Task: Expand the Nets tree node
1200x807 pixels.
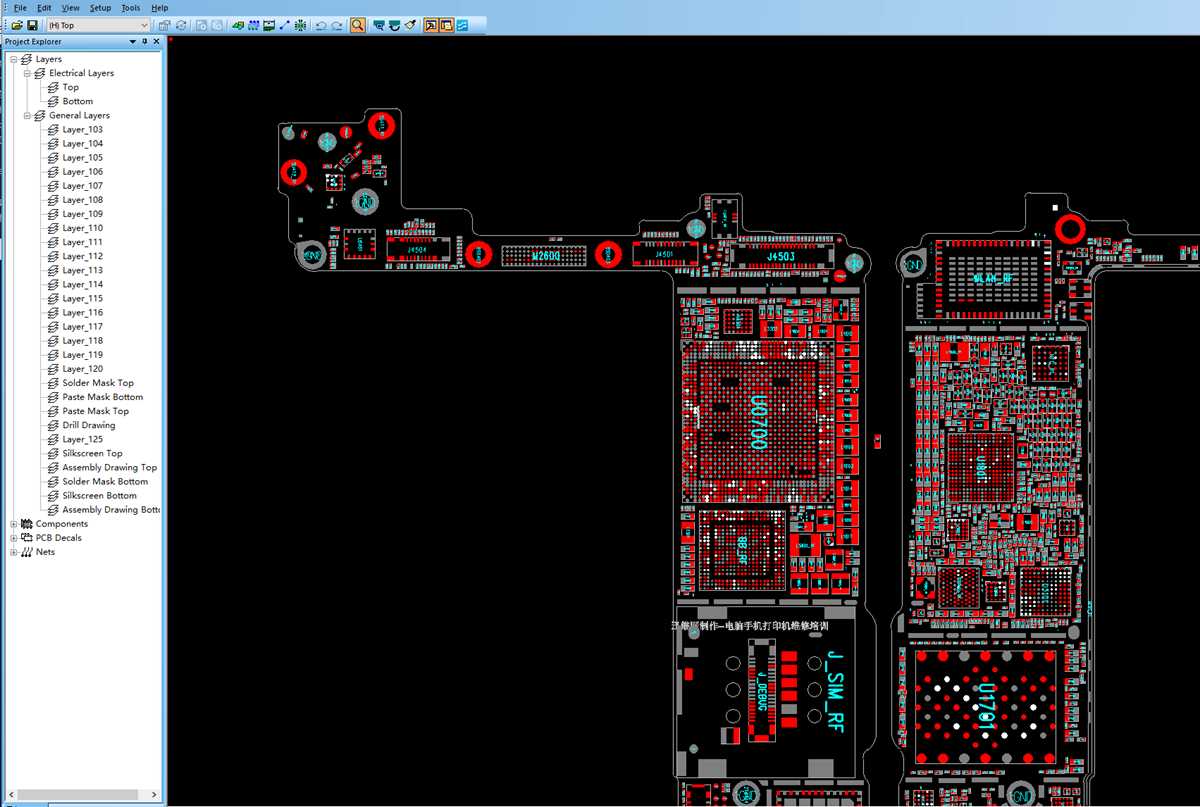Action: coord(14,552)
